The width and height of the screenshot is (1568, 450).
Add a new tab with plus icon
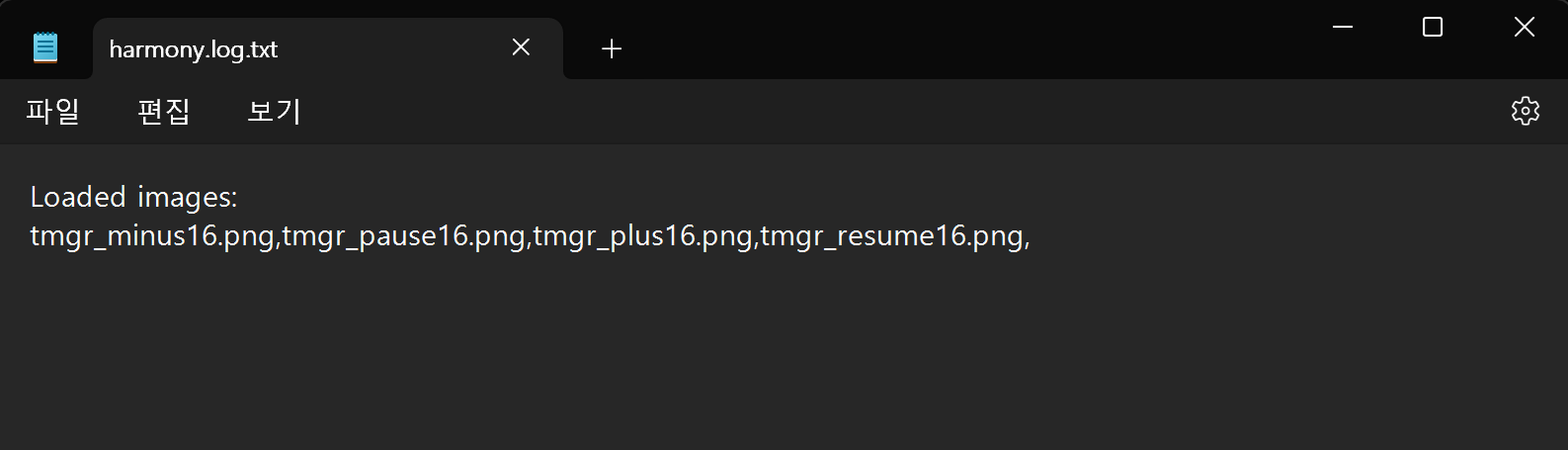612,48
